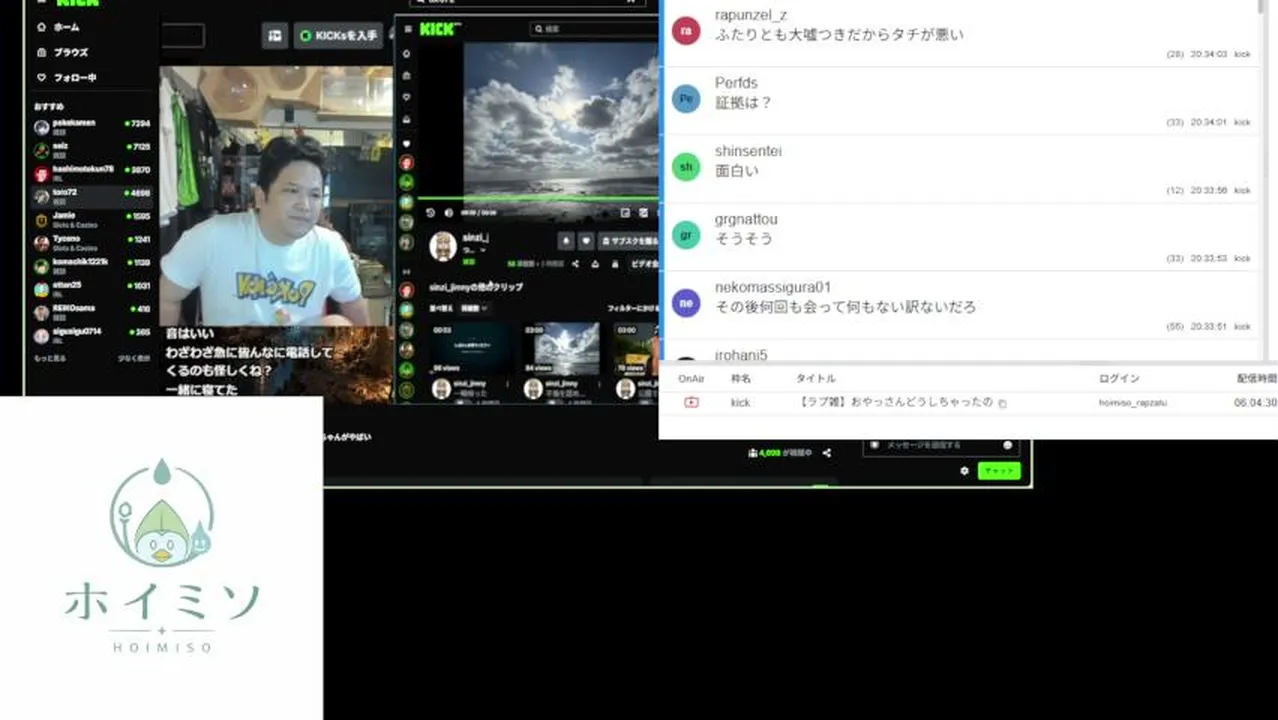Click the copy icon after stream title

(1002, 403)
